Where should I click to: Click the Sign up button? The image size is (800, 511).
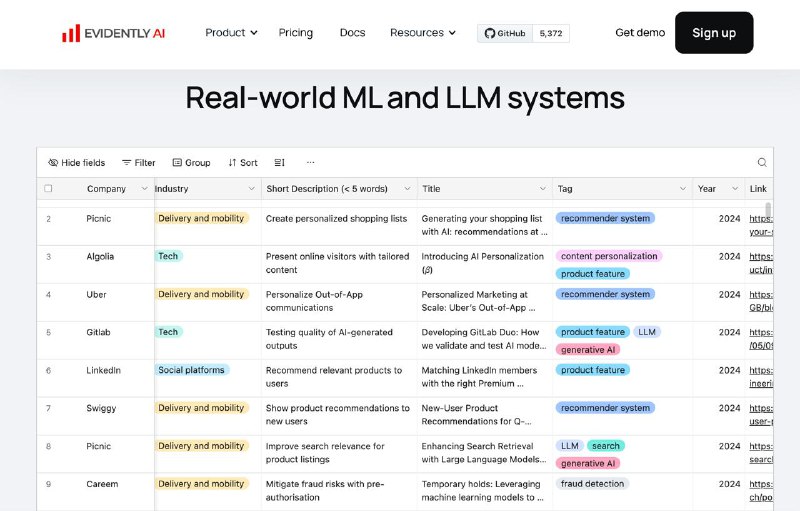(714, 33)
